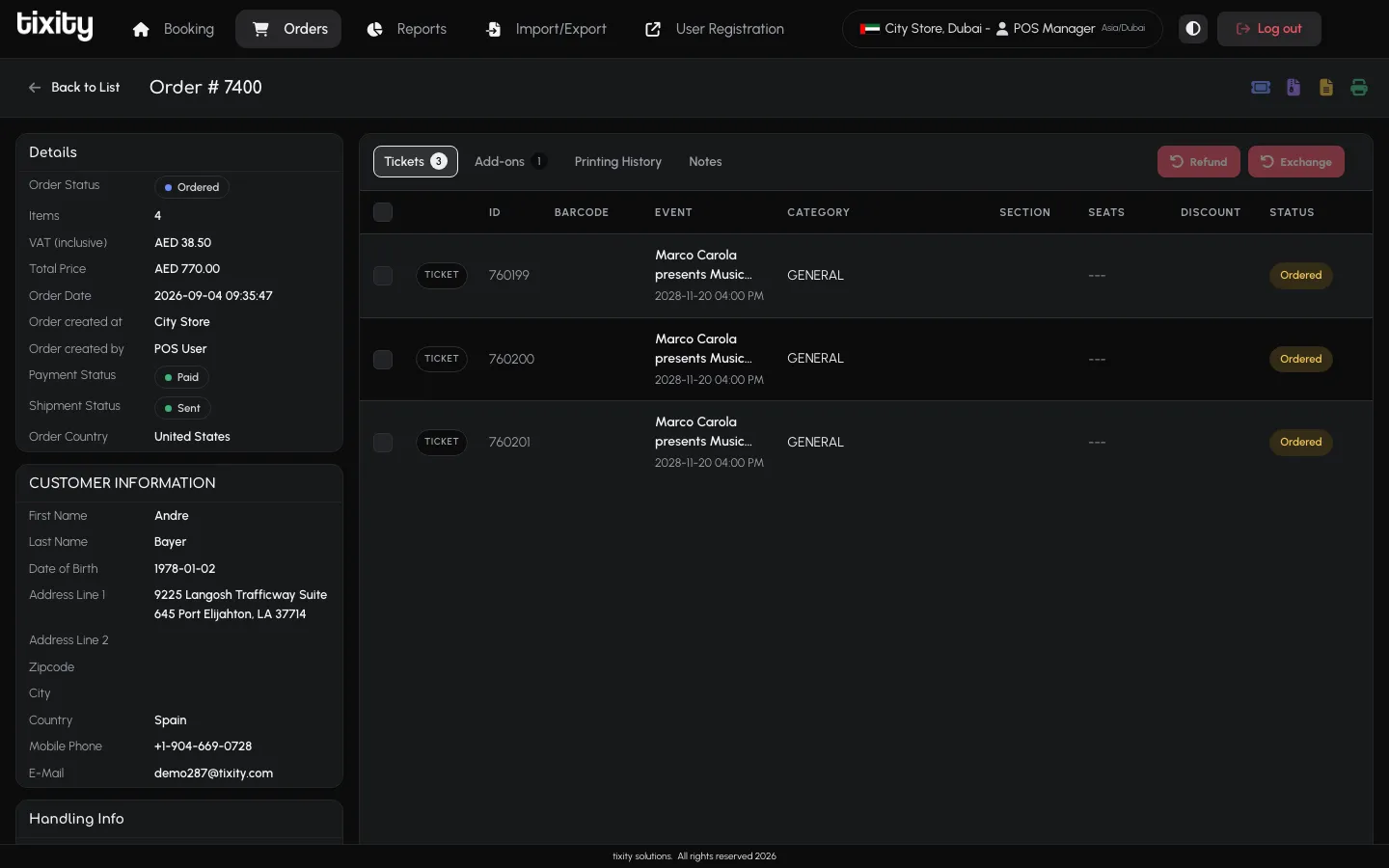Viewport: 1389px width, 868px height.
Task: Click the TICKET badge on row 760199
Action: click(x=442, y=276)
